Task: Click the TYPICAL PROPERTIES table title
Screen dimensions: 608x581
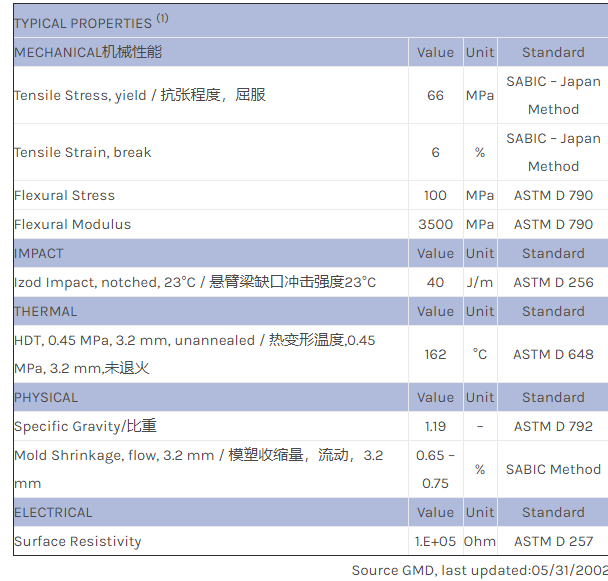Action: 84,23
